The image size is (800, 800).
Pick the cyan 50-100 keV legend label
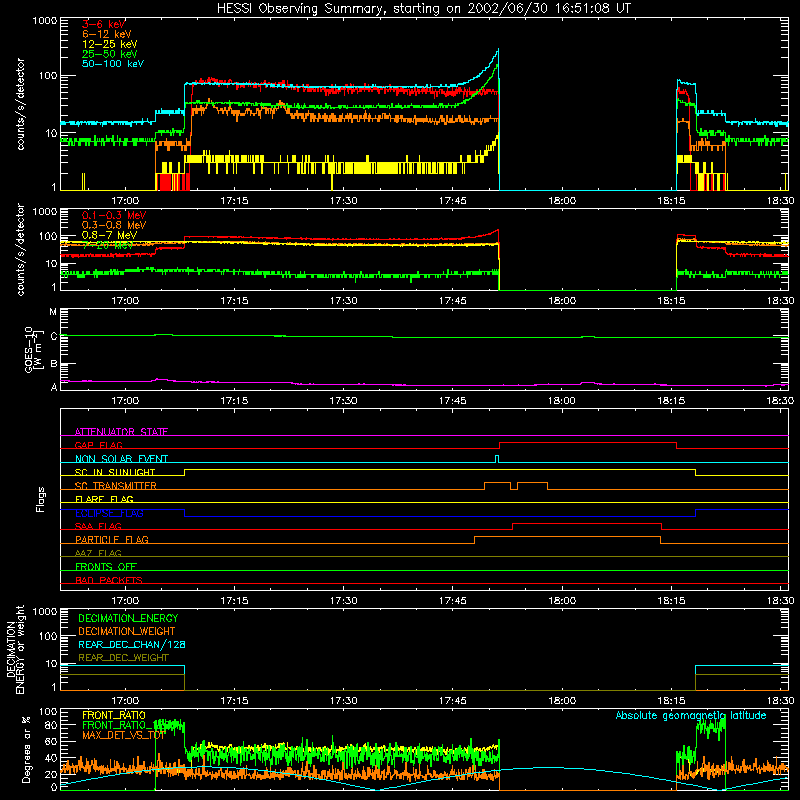(113, 64)
